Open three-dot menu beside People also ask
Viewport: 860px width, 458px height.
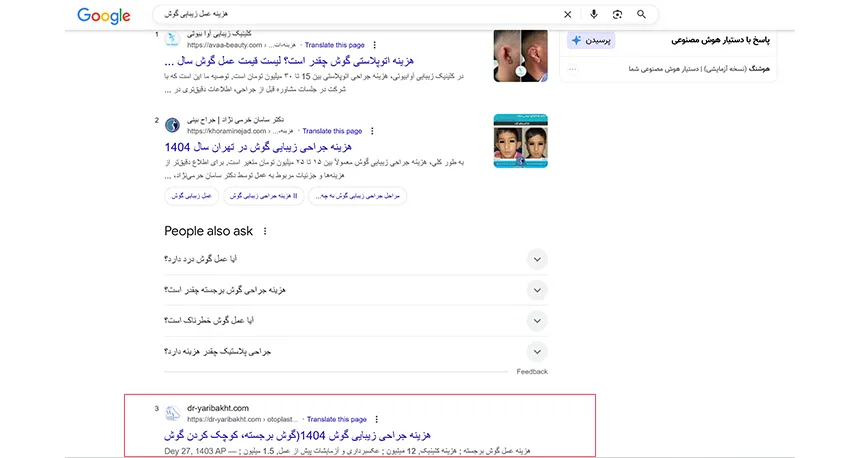pos(265,231)
